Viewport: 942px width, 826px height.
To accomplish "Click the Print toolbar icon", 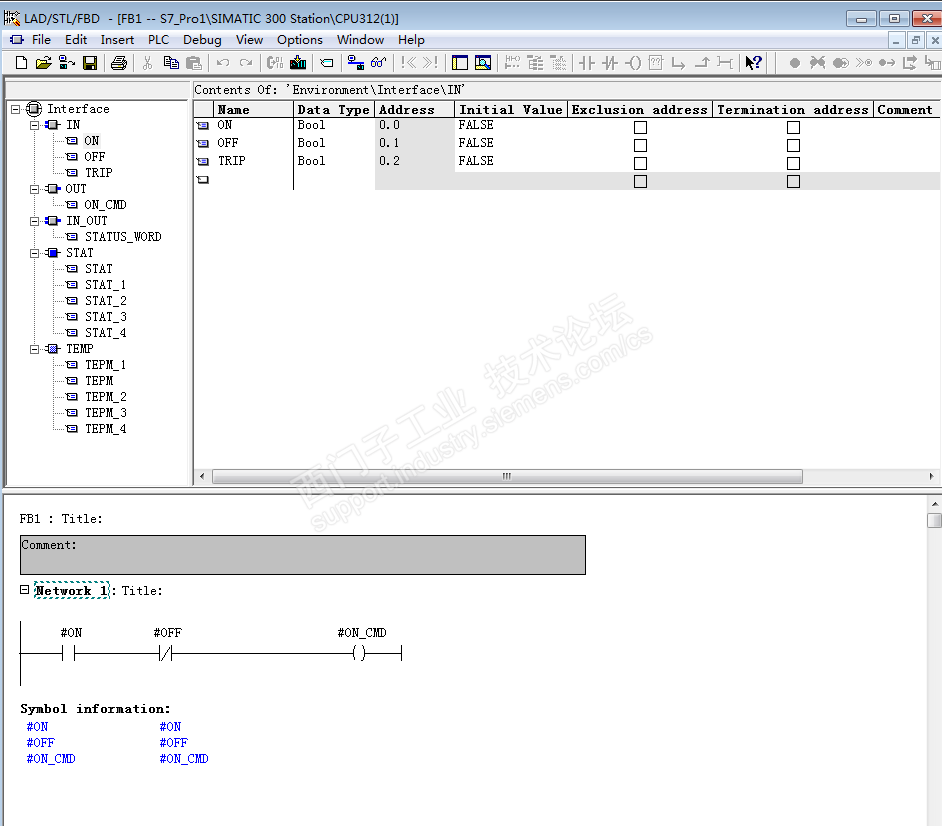I will tap(119, 62).
